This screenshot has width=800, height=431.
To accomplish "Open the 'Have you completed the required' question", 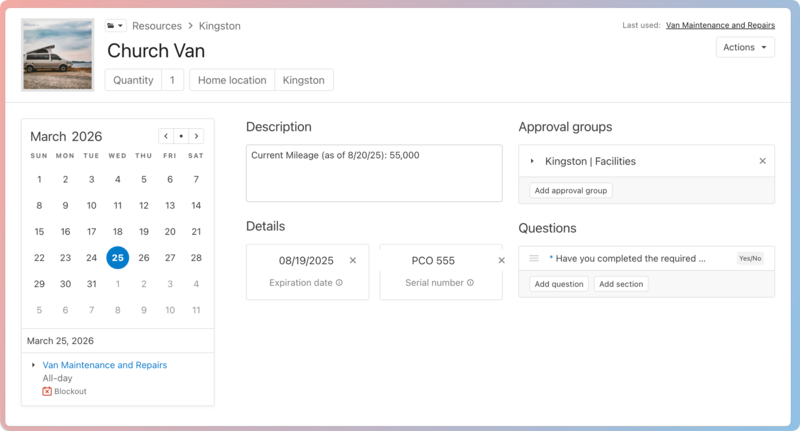I will tap(630, 259).
